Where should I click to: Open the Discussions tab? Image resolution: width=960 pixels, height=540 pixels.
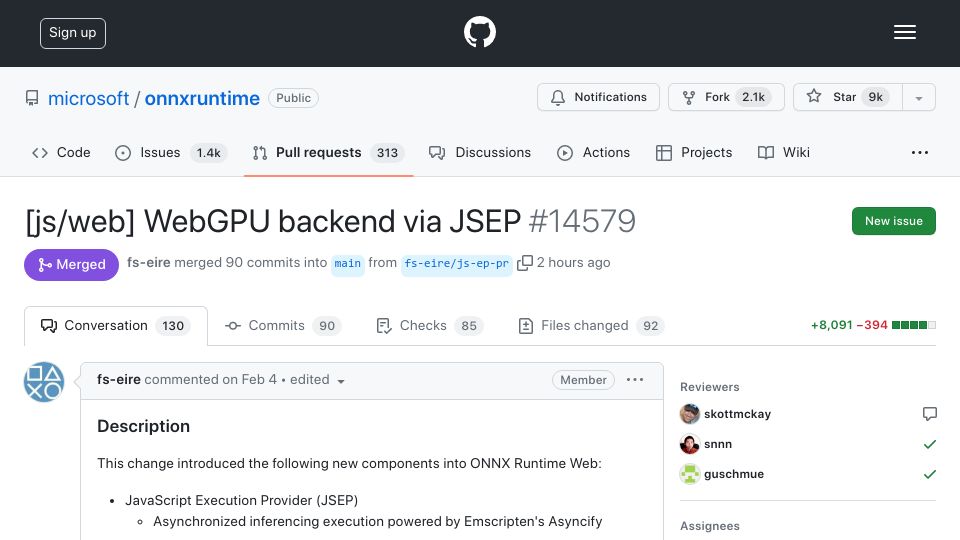pos(479,152)
